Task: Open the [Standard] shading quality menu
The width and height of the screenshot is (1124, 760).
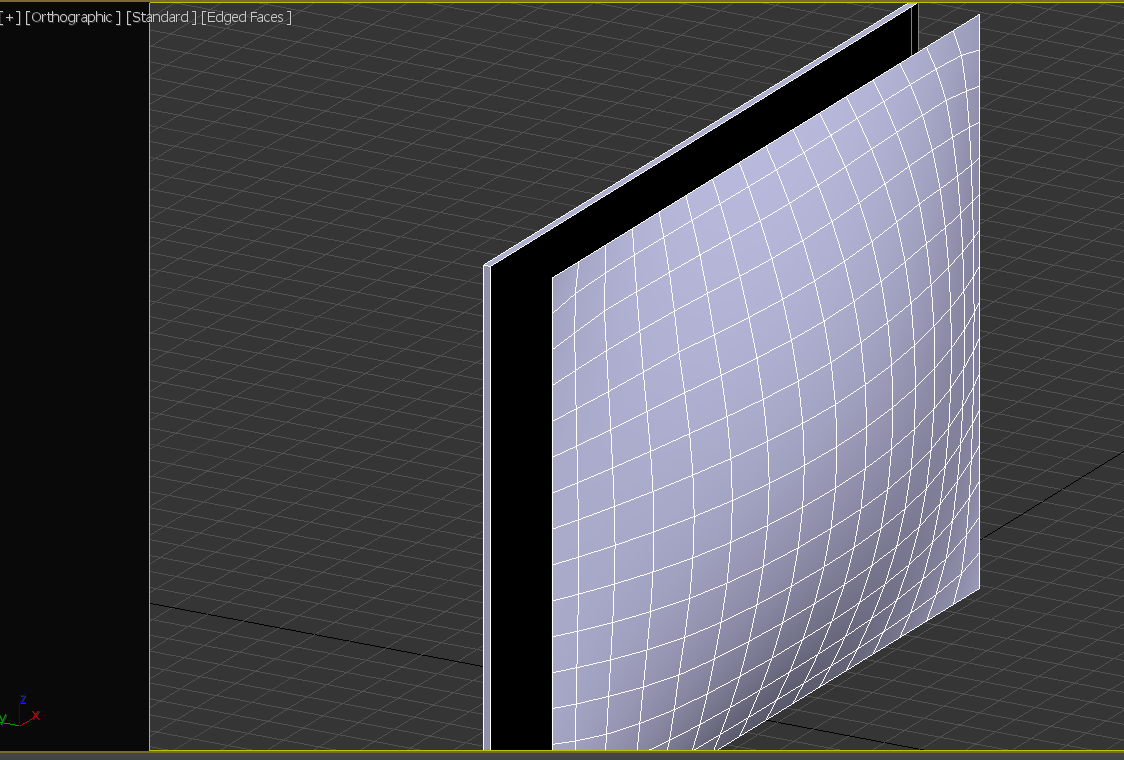Action: click(161, 17)
